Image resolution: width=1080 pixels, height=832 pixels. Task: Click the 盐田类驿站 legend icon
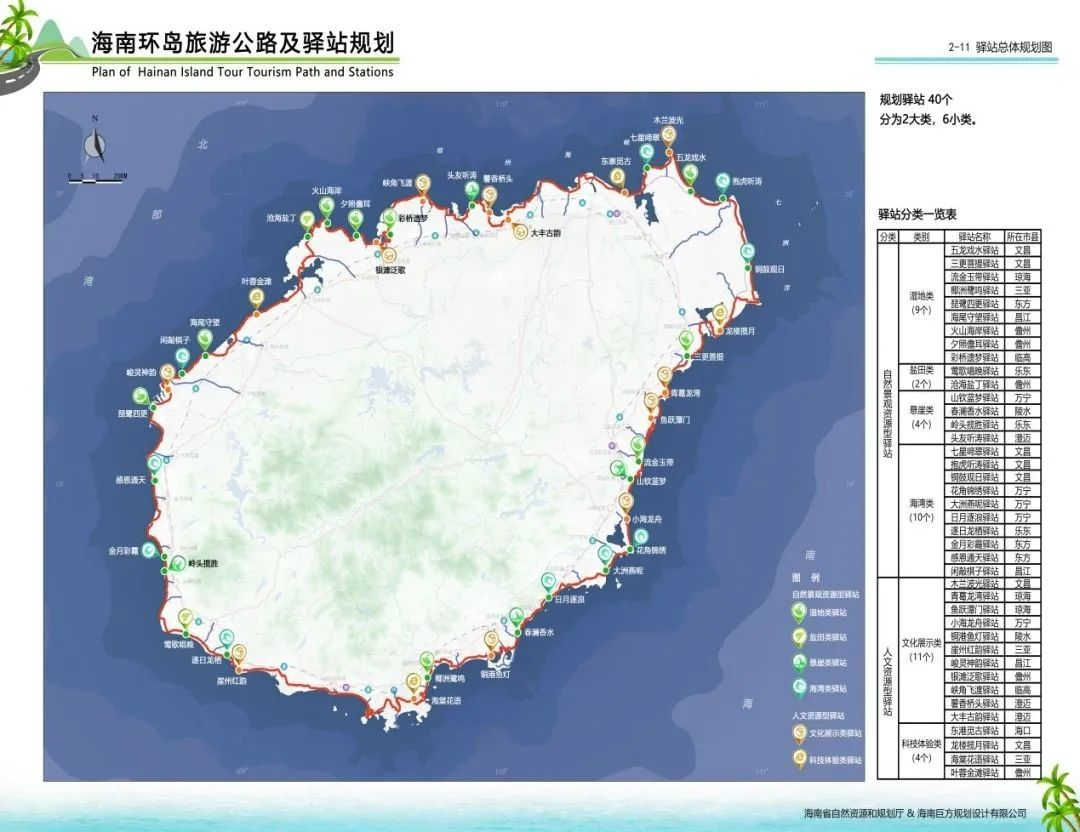798,637
